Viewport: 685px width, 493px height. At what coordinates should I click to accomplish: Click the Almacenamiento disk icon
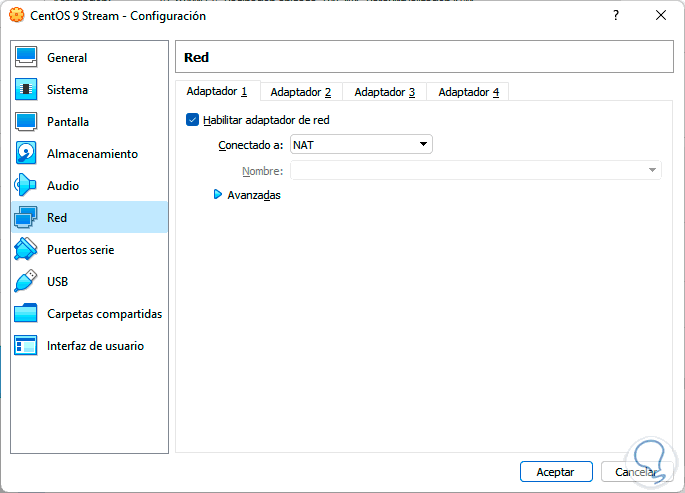pyautogui.click(x=26, y=154)
